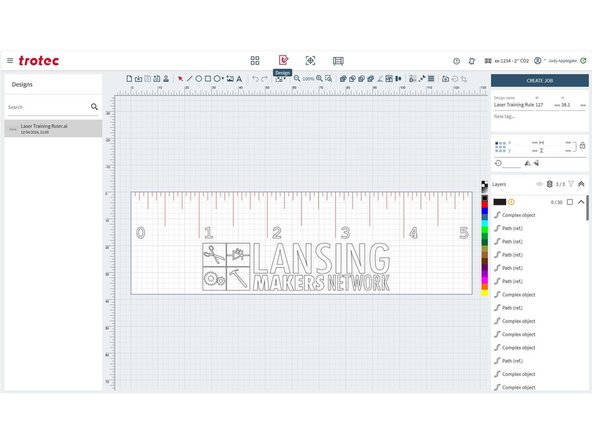Open the job queue tab

coord(338,61)
